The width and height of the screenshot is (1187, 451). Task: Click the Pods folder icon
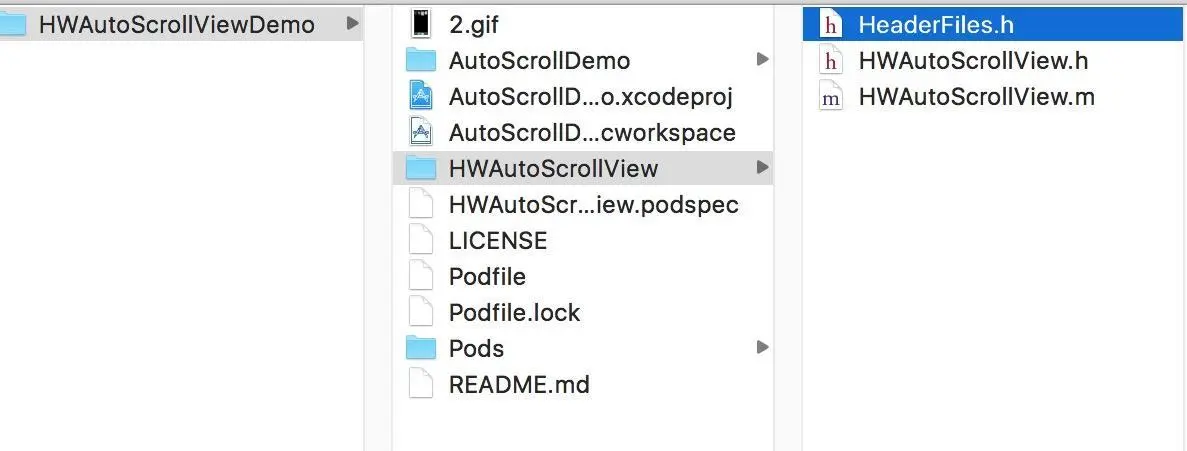pyautogui.click(x=421, y=348)
